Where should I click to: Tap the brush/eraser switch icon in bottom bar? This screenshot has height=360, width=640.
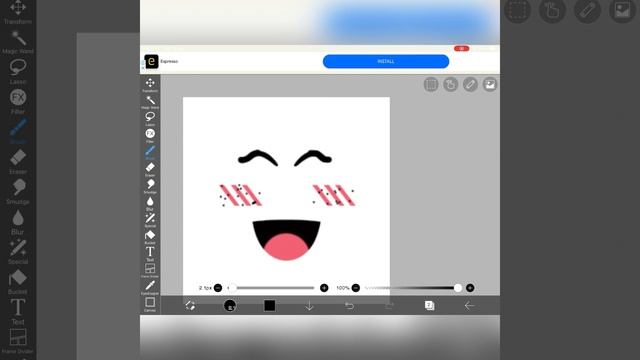[x=190, y=305]
